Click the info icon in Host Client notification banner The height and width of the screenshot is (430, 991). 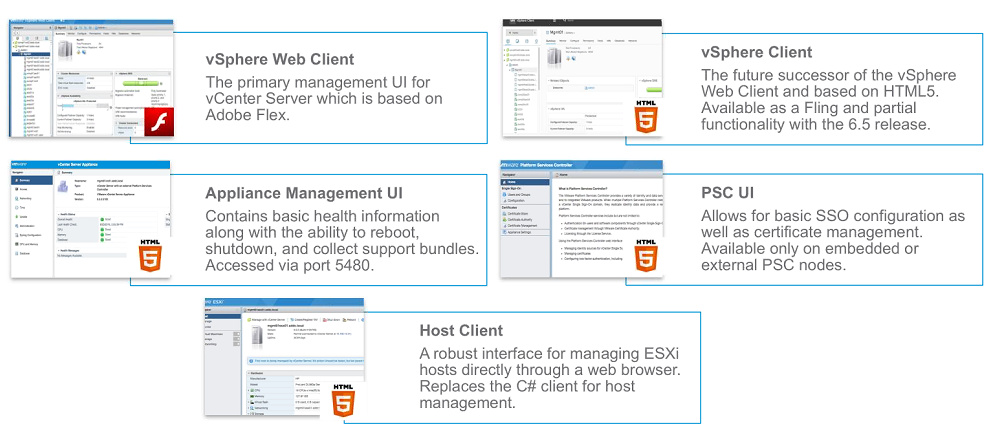[251, 361]
